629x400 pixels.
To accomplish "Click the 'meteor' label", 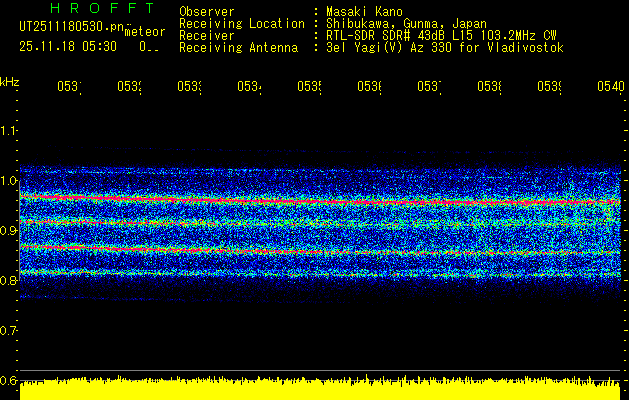I will (144, 31).
